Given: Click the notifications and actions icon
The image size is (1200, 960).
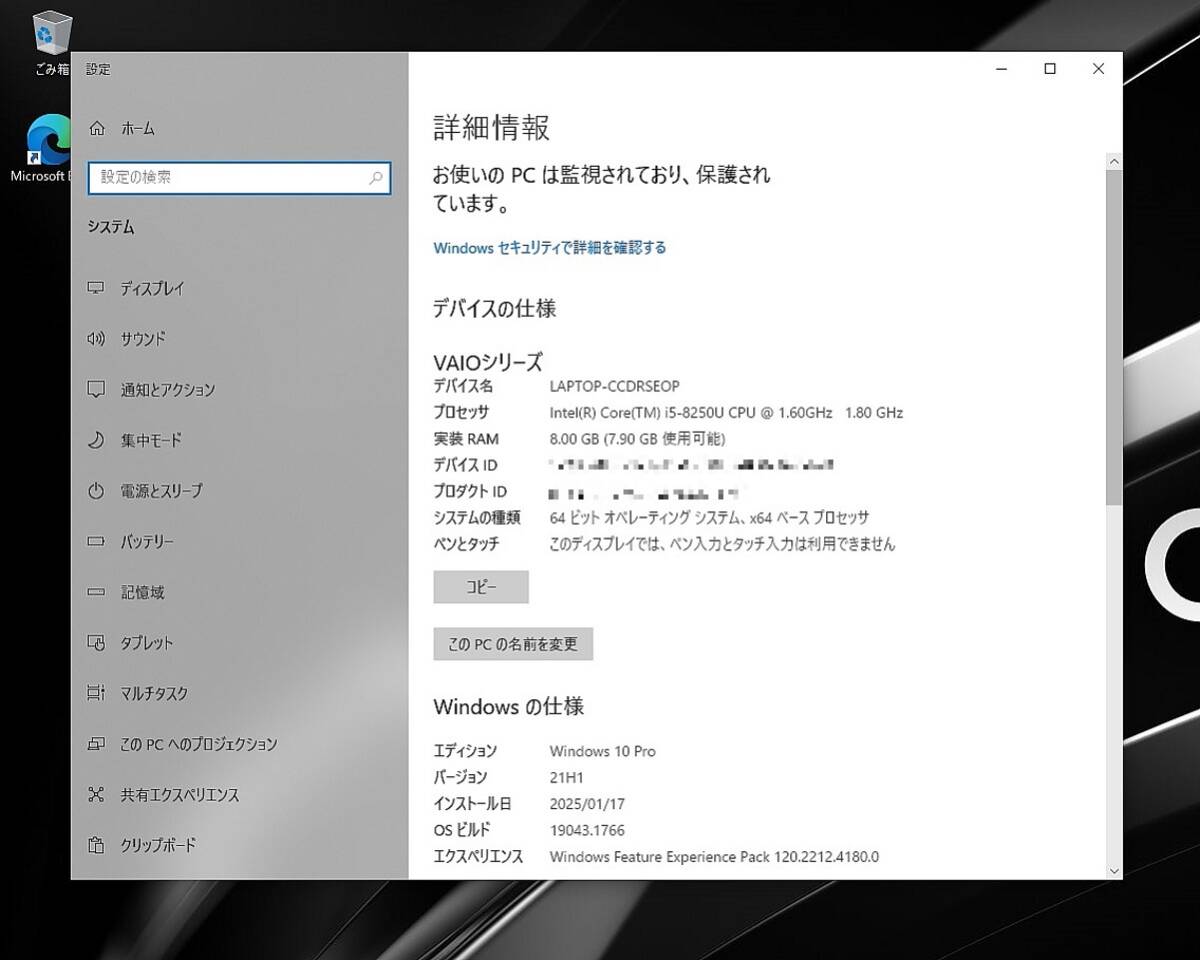Looking at the screenshot, I should (x=96, y=389).
